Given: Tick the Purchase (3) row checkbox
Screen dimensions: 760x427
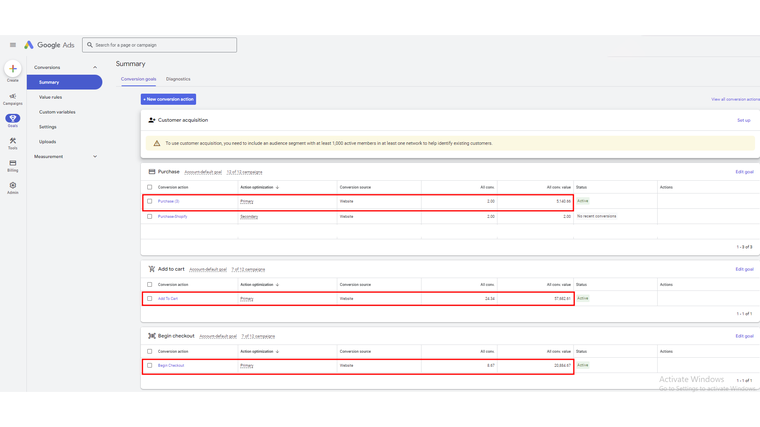Looking at the screenshot, I should coord(150,201).
